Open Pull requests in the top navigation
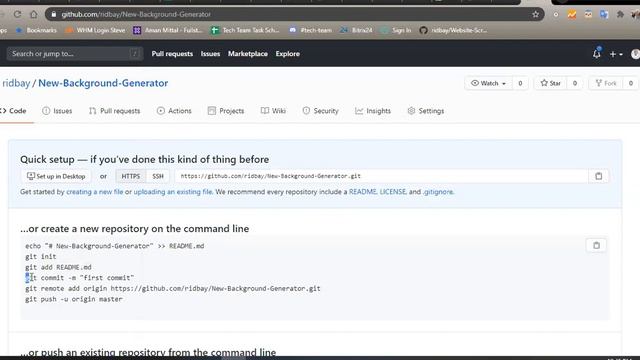 pyautogui.click(x=172, y=53)
